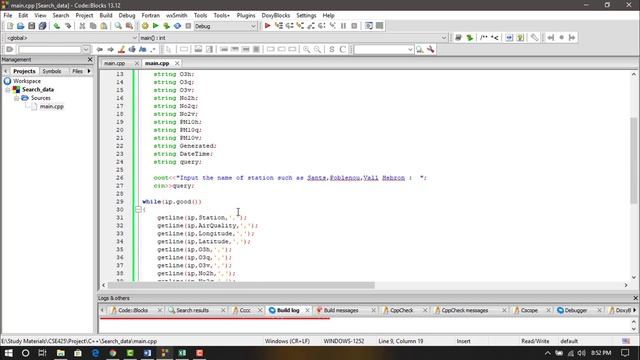640x360 pixels.
Task: Click the debugger Break pause icon
Action: (x=343, y=26)
